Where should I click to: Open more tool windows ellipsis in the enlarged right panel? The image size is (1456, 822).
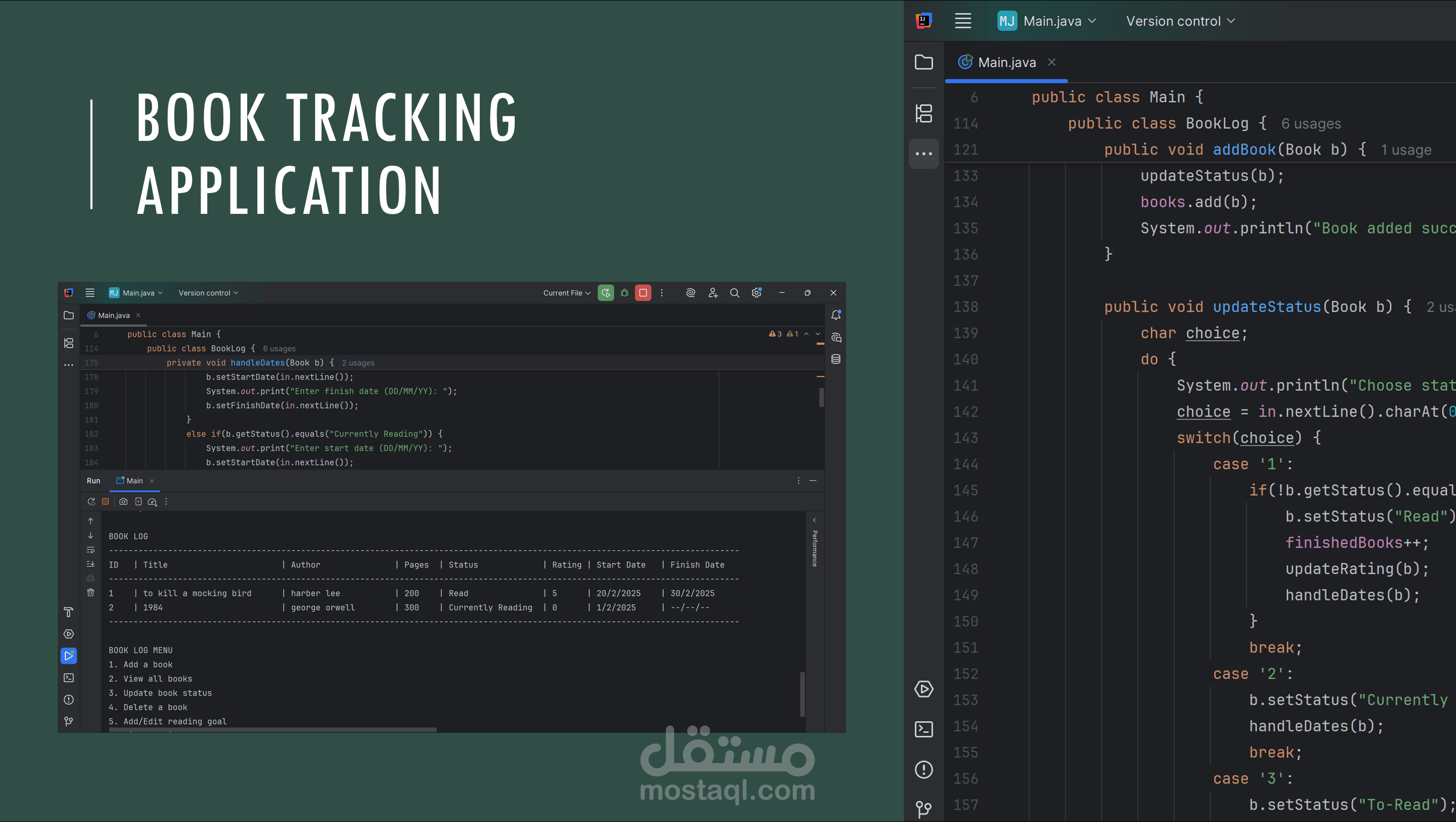924,154
